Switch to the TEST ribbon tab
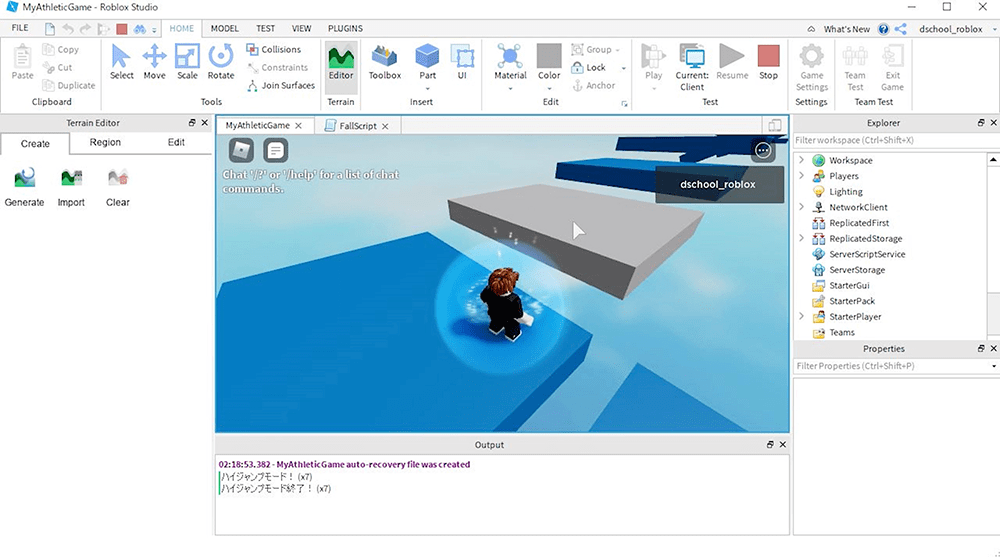 (265, 28)
